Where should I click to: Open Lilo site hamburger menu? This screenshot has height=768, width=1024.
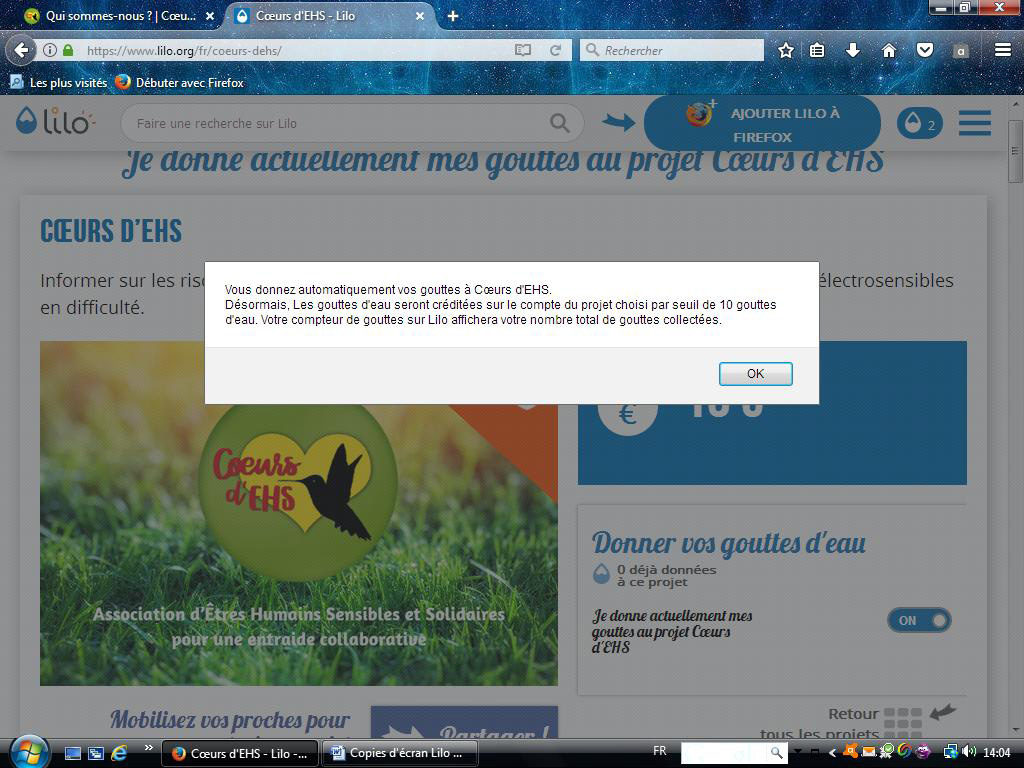[974, 123]
